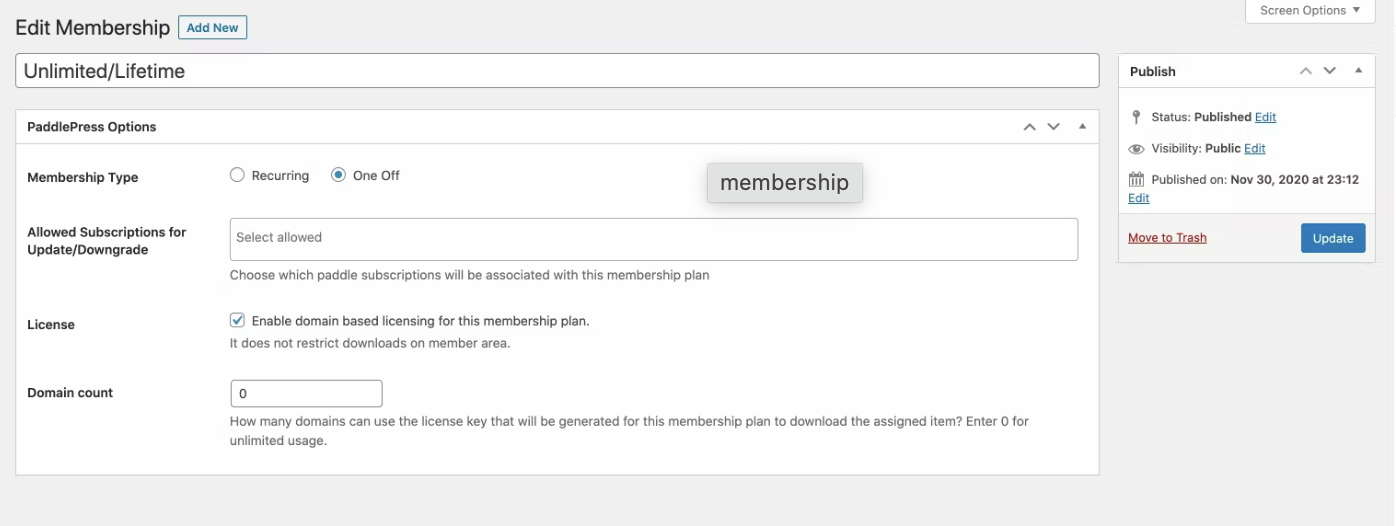Move Publish box up
This screenshot has height=526, width=1396.
point(1305,71)
